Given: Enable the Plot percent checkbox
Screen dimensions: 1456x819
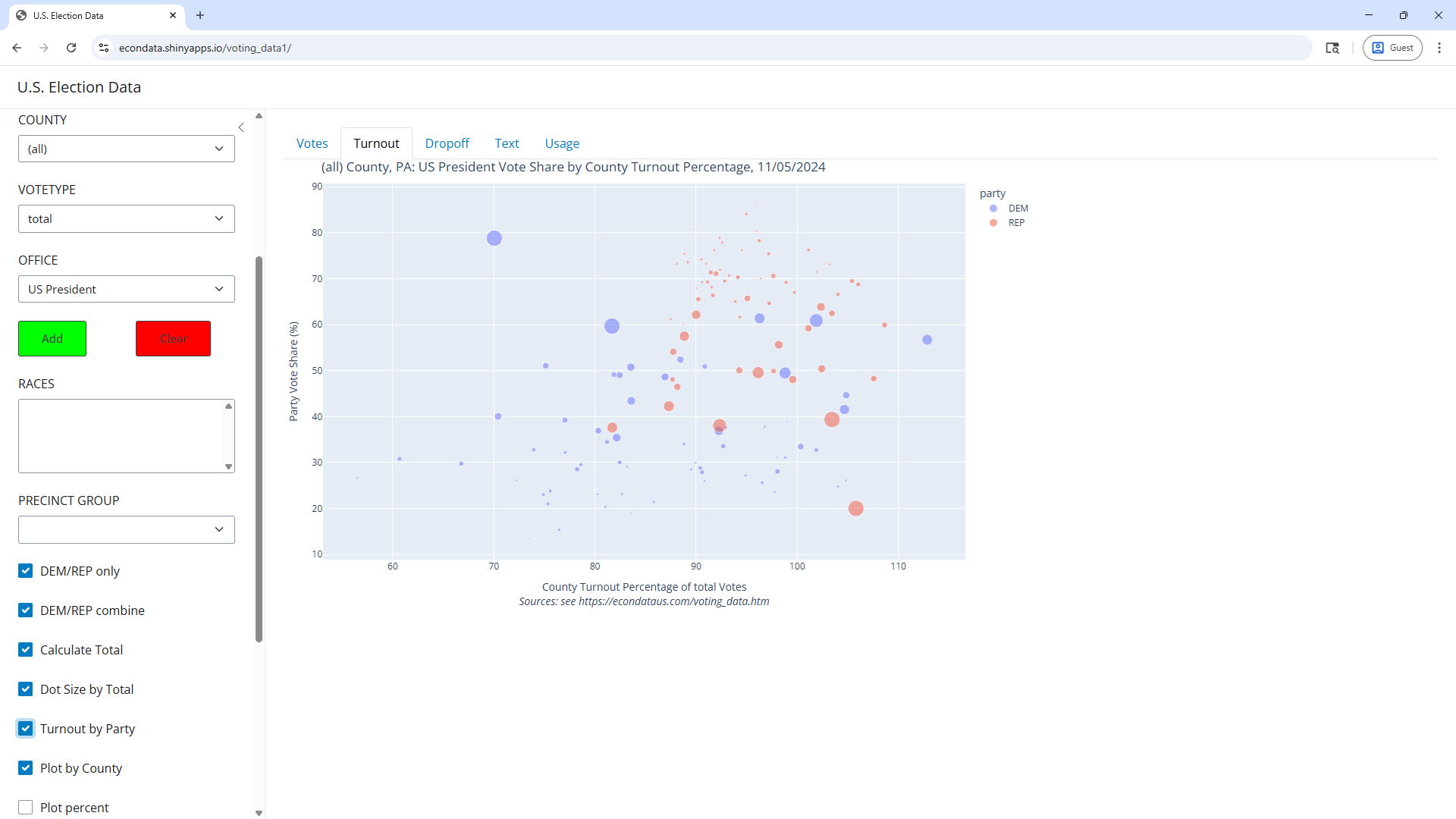Looking at the screenshot, I should pos(26,808).
